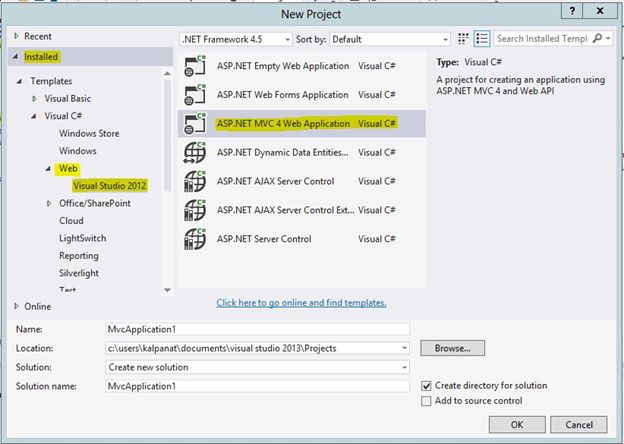Click the OK button
Screen dimensions: 624x444
point(517,425)
